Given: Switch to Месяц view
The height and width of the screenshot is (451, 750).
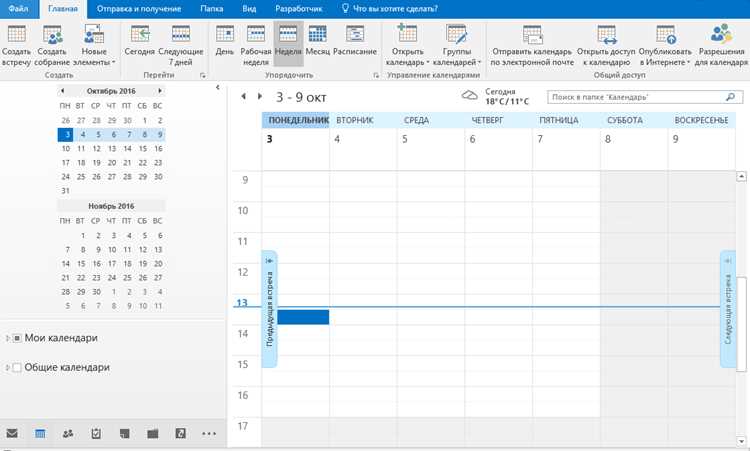Looking at the screenshot, I should [318, 40].
